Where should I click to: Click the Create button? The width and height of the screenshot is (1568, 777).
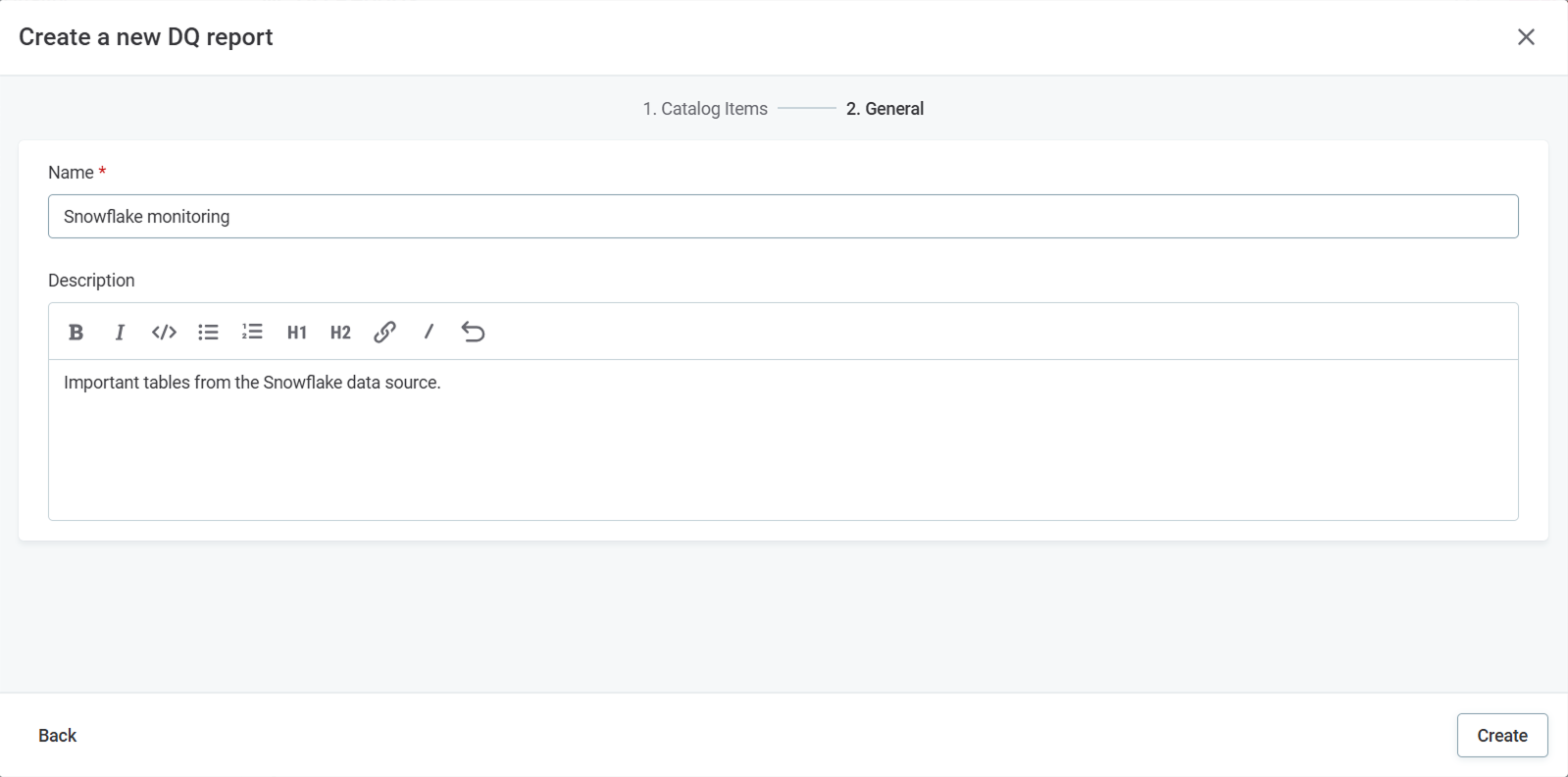1502,736
